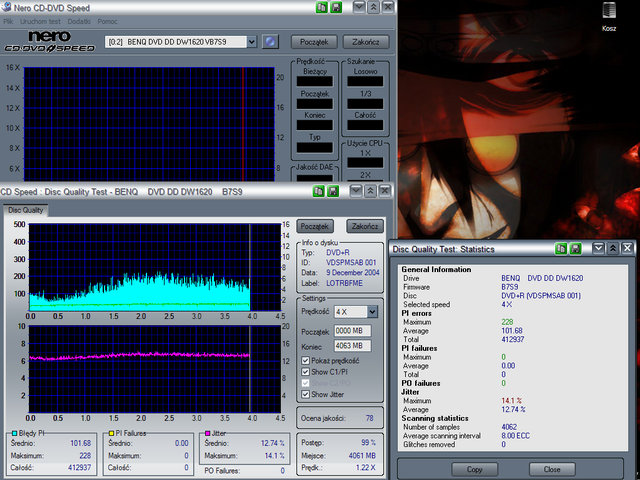Toggle Show C1/PI checkbox

coord(305,372)
